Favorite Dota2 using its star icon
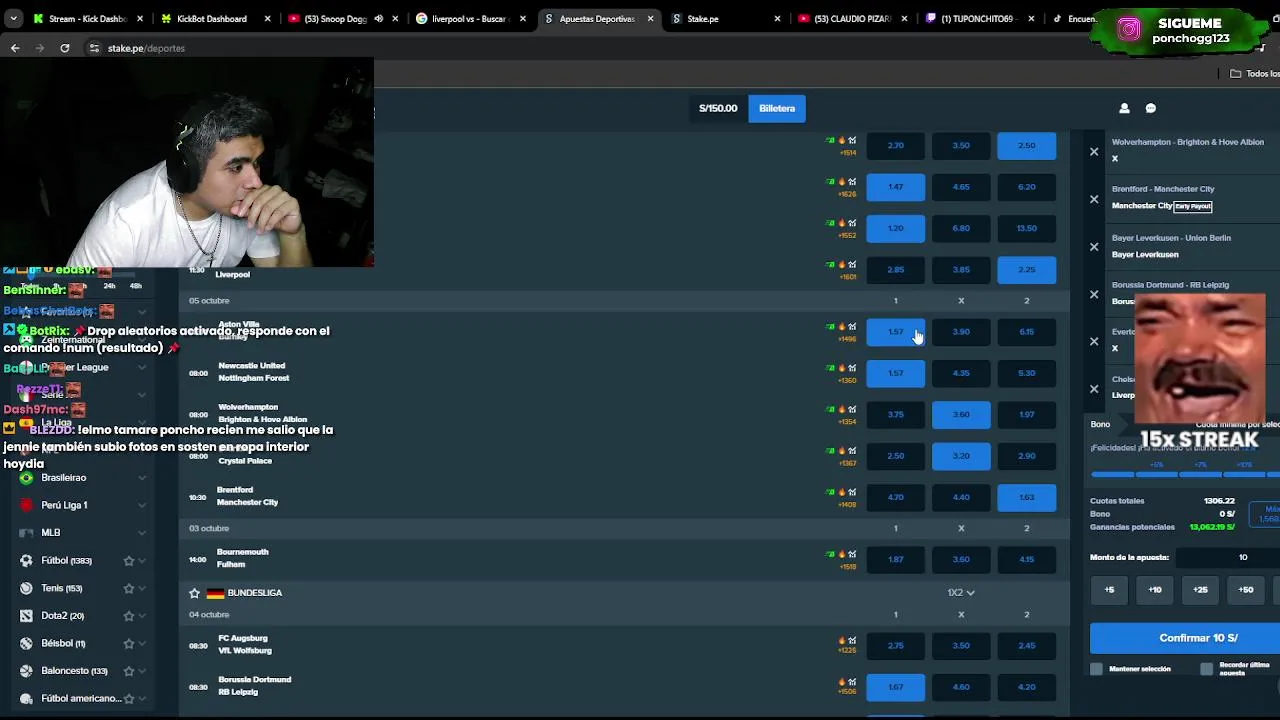This screenshot has height=720, width=1280. click(x=128, y=616)
